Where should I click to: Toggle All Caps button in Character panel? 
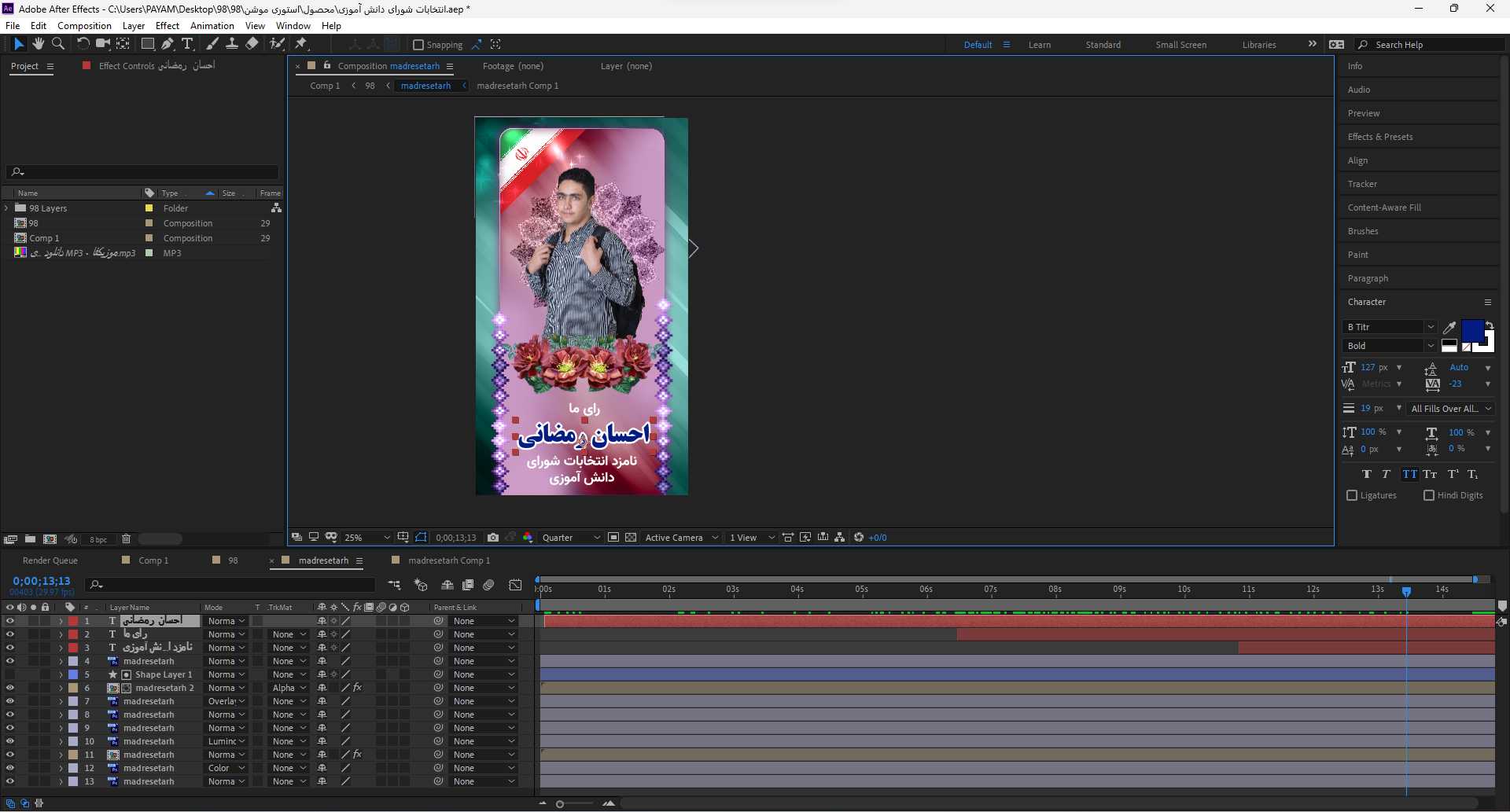pyautogui.click(x=1409, y=474)
